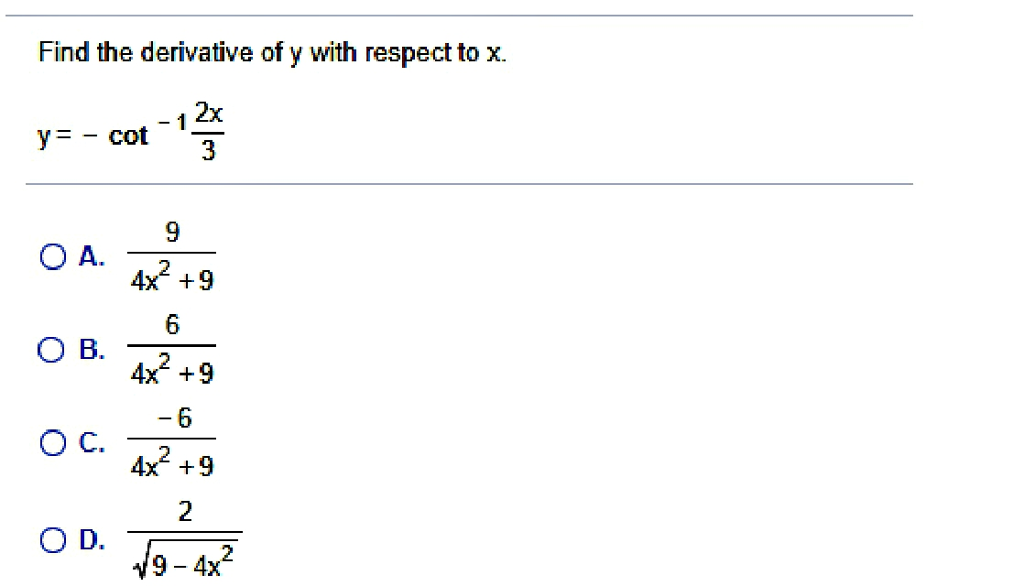Click the fraction 2x over 3

click(209, 130)
